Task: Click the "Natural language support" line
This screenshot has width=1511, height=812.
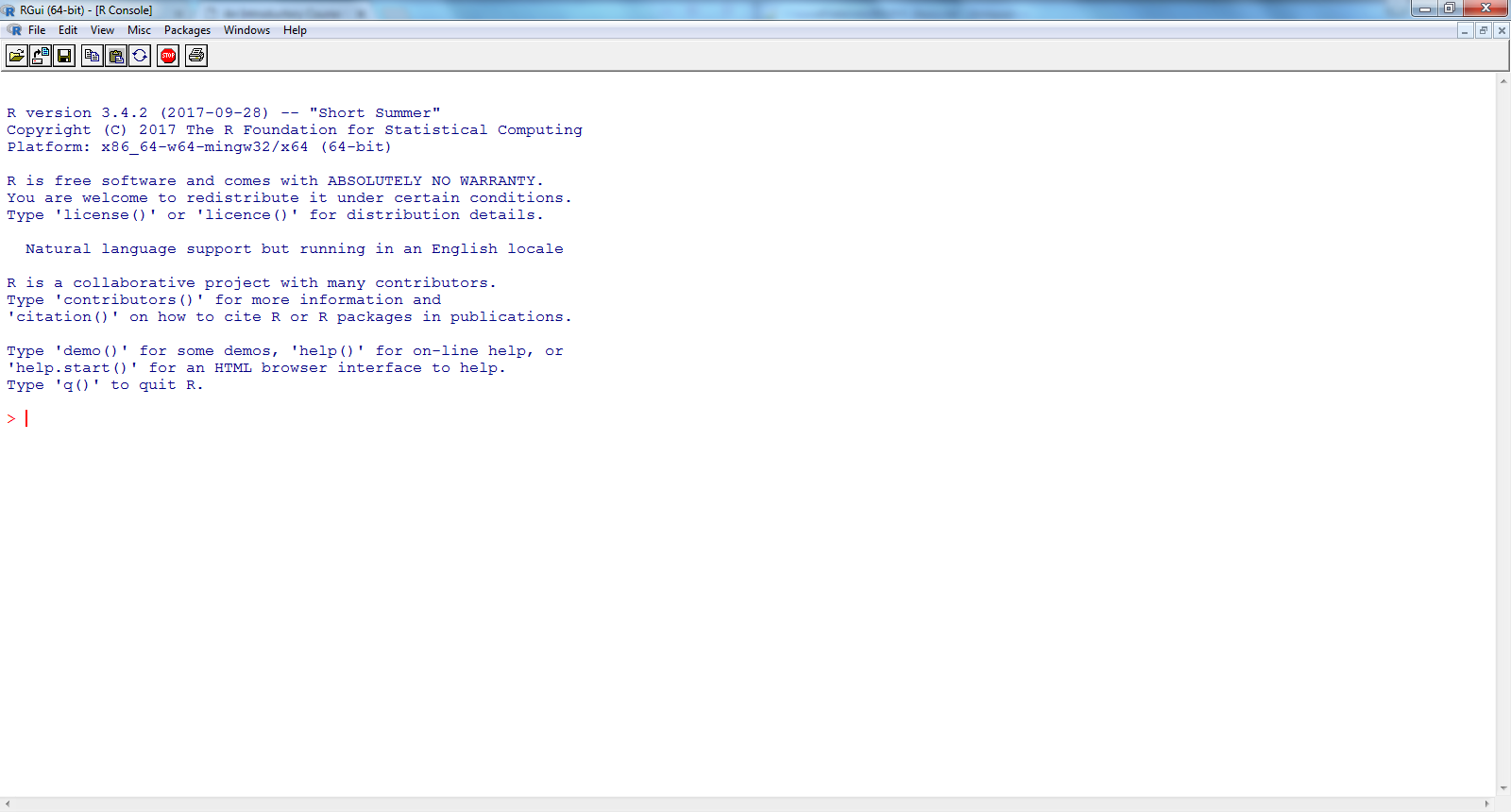Action: coord(295,249)
